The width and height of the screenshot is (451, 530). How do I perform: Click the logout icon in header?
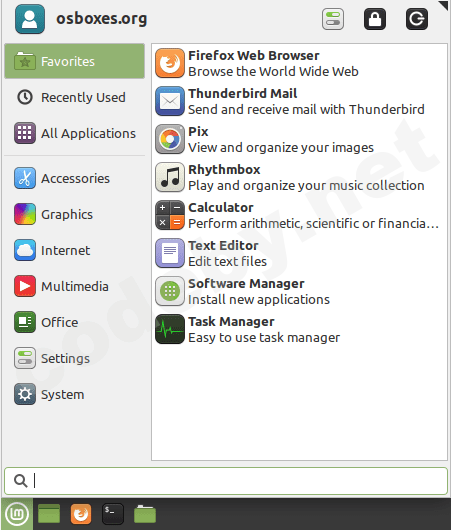417,19
